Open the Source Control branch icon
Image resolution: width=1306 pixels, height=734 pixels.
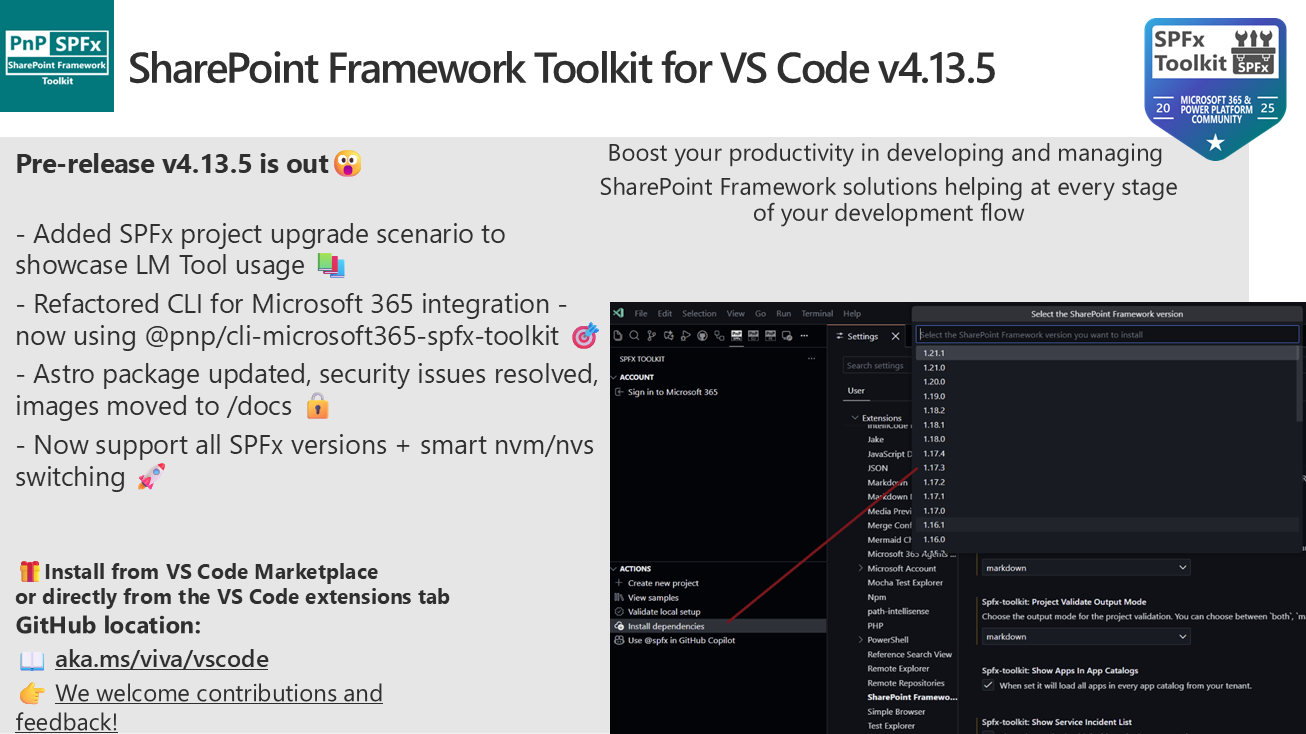pyautogui.click(x=652, y=336)
